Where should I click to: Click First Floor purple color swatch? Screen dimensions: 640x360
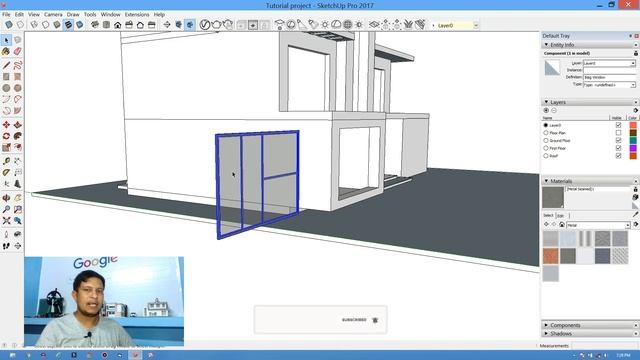tap(633, 148)
